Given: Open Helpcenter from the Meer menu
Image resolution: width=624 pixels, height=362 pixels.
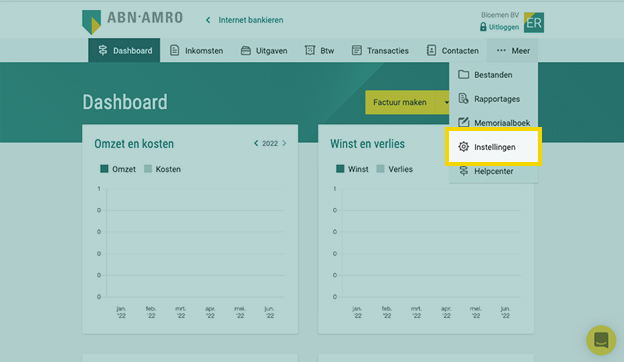Looking at the screenshot, I should [493, 171].
